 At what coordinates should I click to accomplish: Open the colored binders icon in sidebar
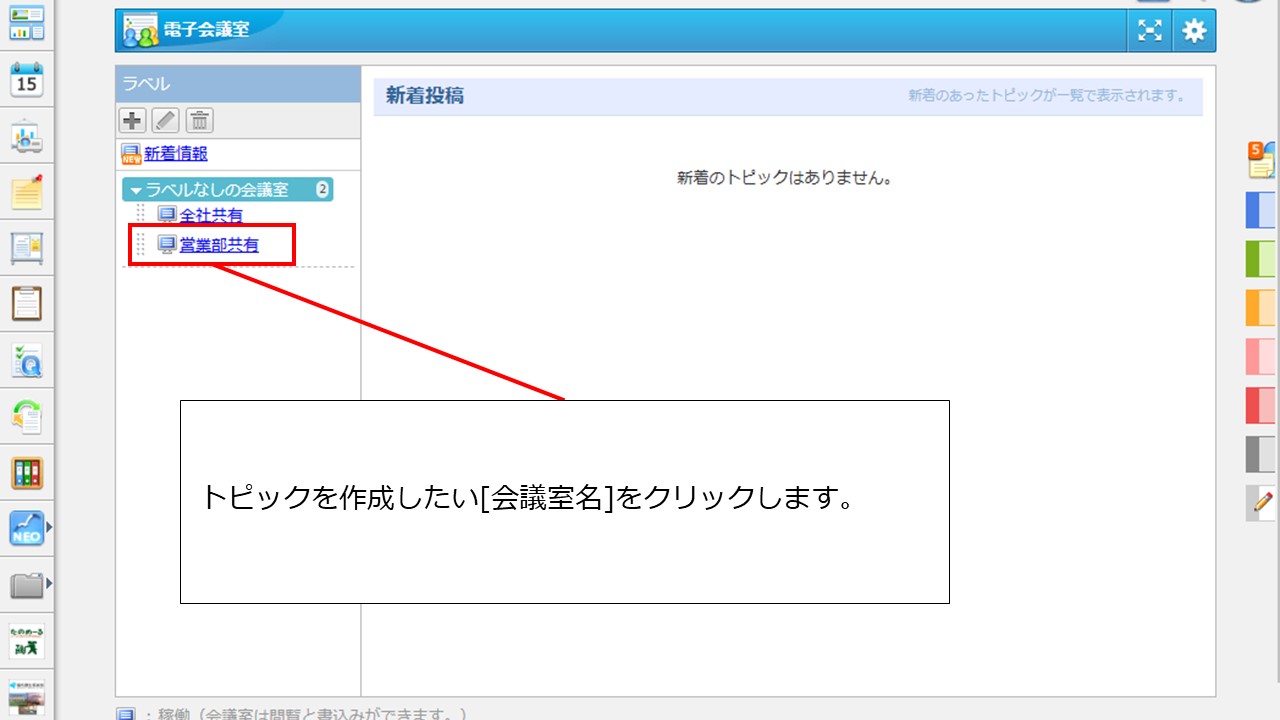coord(27,472)
